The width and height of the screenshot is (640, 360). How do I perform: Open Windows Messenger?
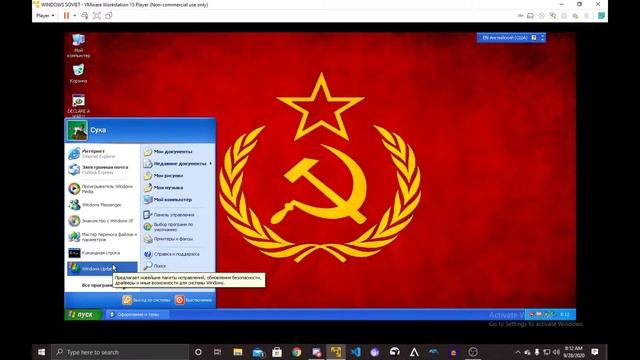click(x=102, y=204)
